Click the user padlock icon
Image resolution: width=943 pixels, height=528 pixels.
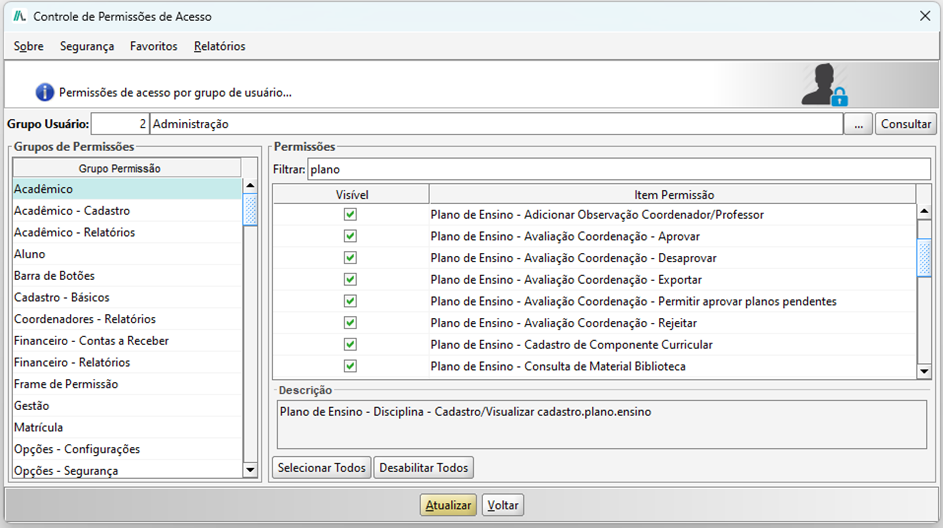(825, 85)
